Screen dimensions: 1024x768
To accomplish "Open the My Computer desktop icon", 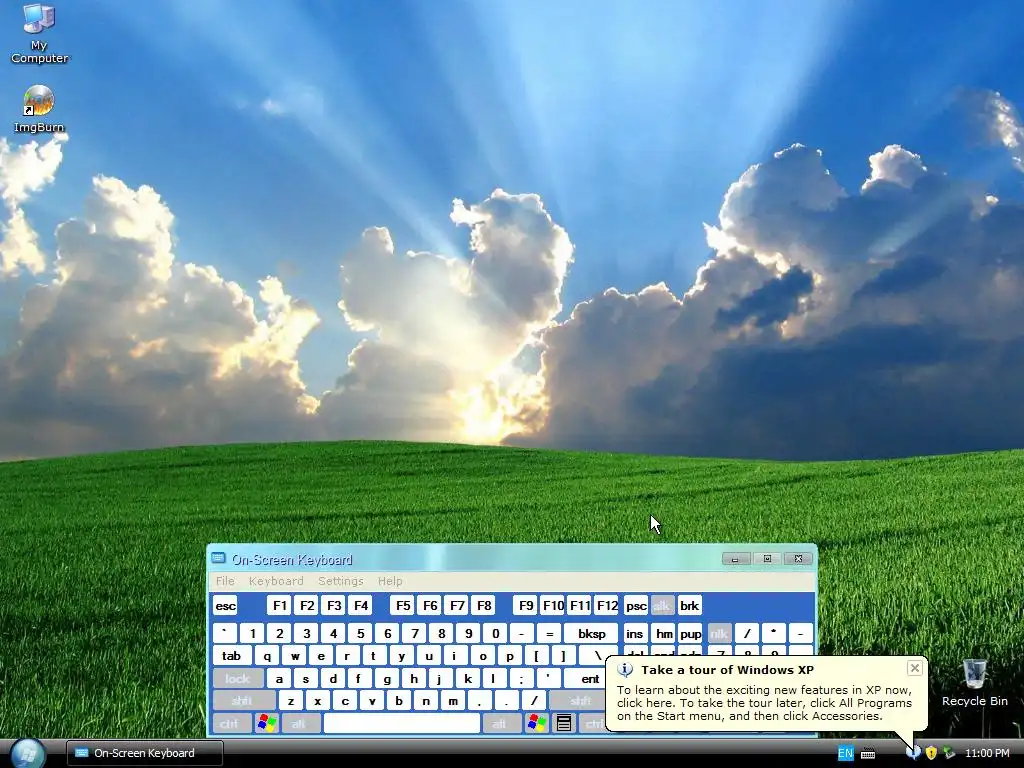I will tap(39, 33).
